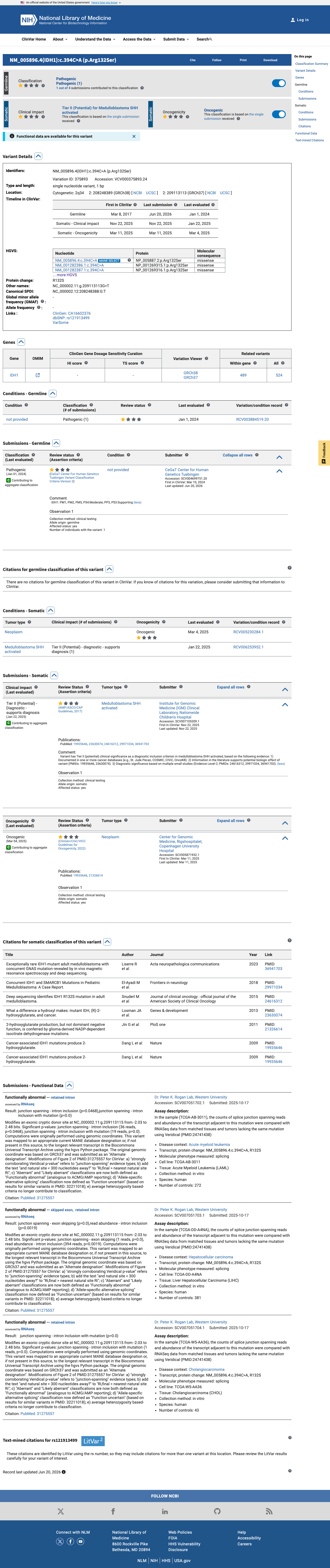
Task: Expand 'more HGVS' link
Action: pyautogui.click(x=65, y=275)
